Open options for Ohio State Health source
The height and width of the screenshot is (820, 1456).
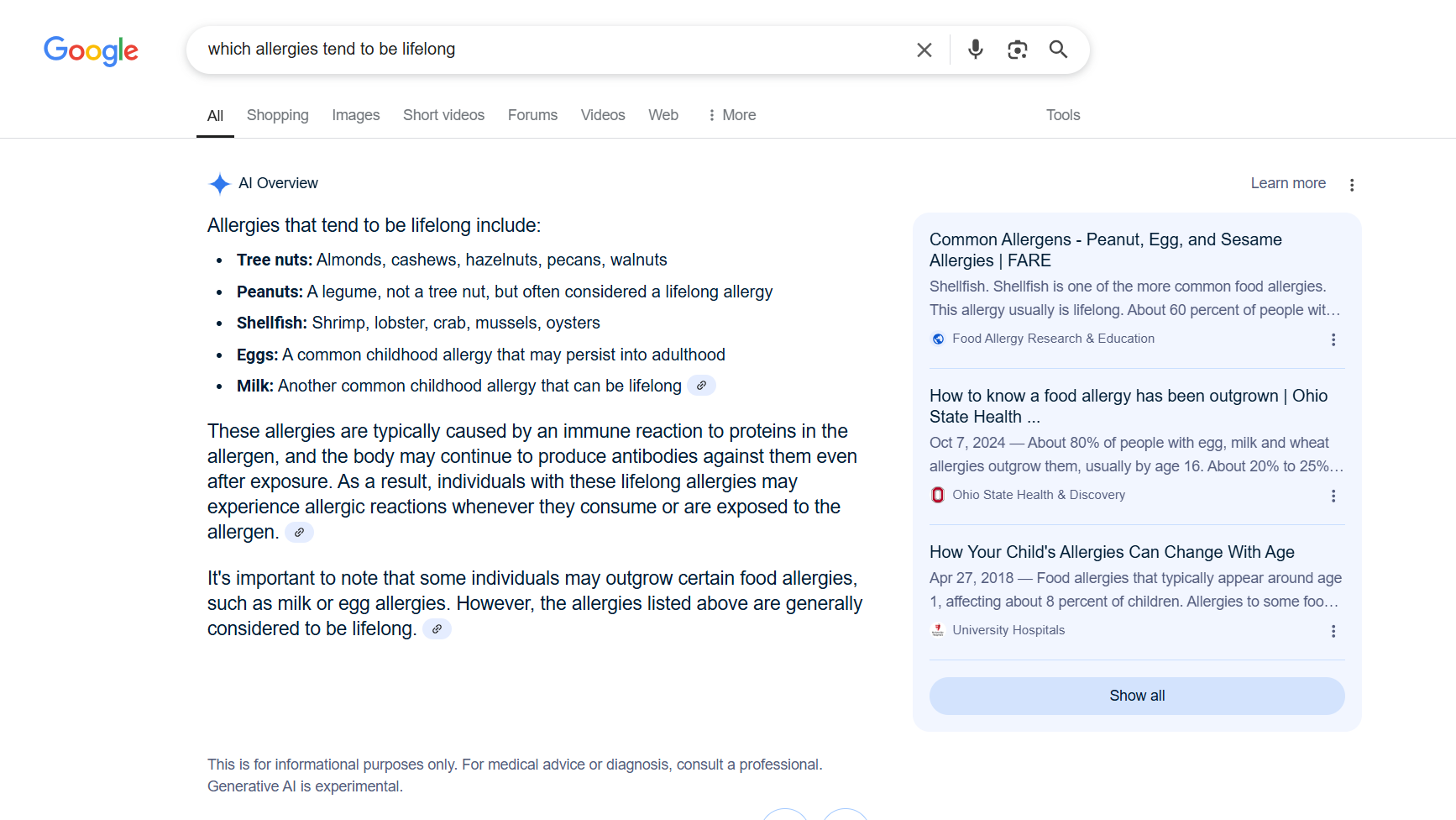point(1333,496)
